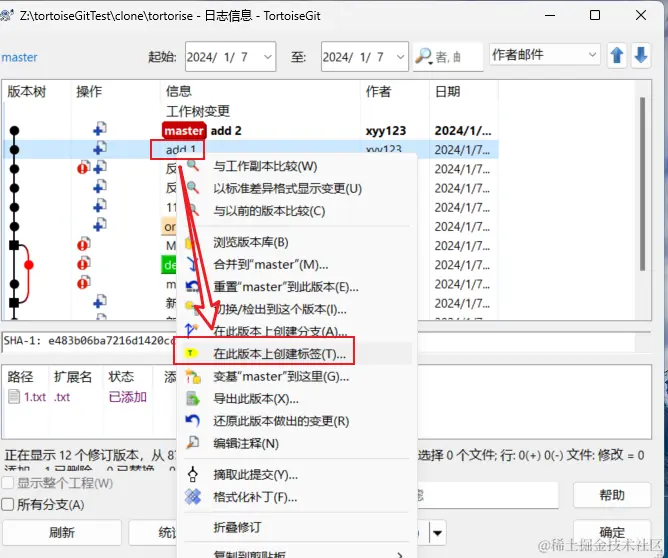Click the cherry-pick icon beside 摘取此提交(Y)

tap(193, 474)
